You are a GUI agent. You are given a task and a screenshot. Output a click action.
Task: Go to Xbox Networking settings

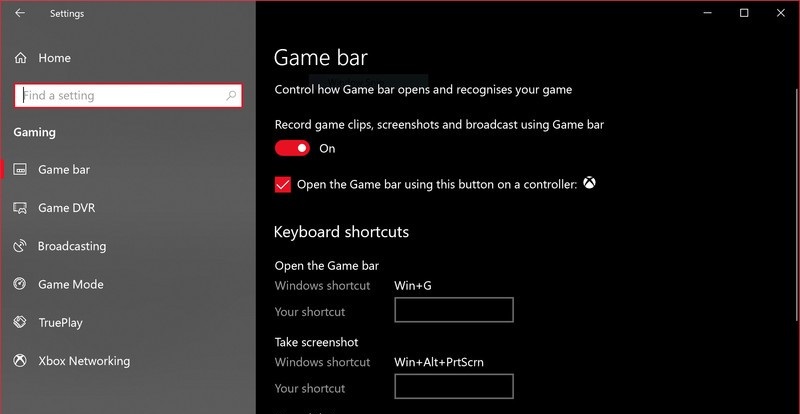tap(84, 361)
